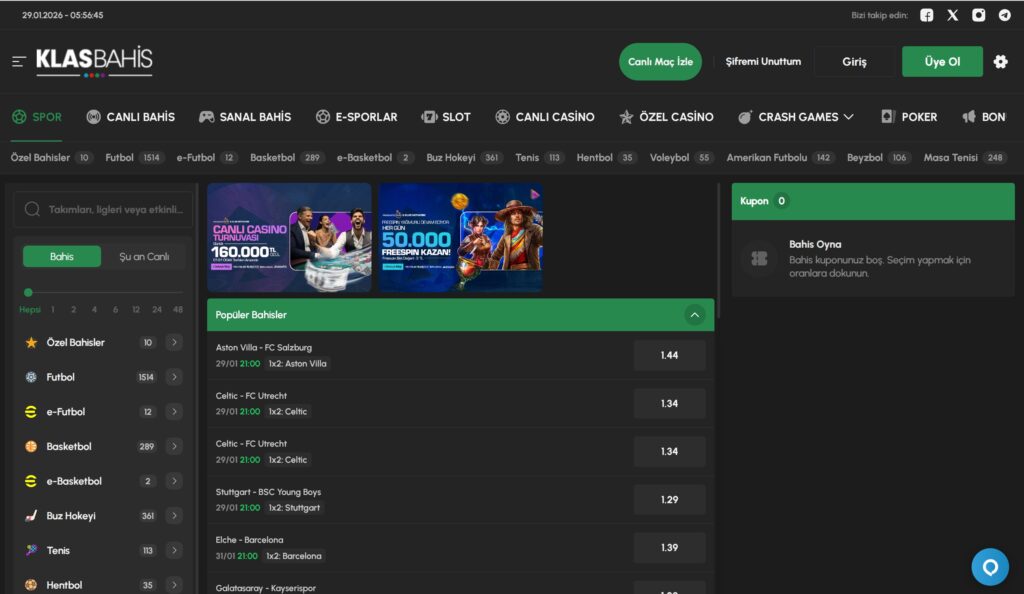
Task: Click the e-Basketbol sidebar icon
Action: coord(31,481)
